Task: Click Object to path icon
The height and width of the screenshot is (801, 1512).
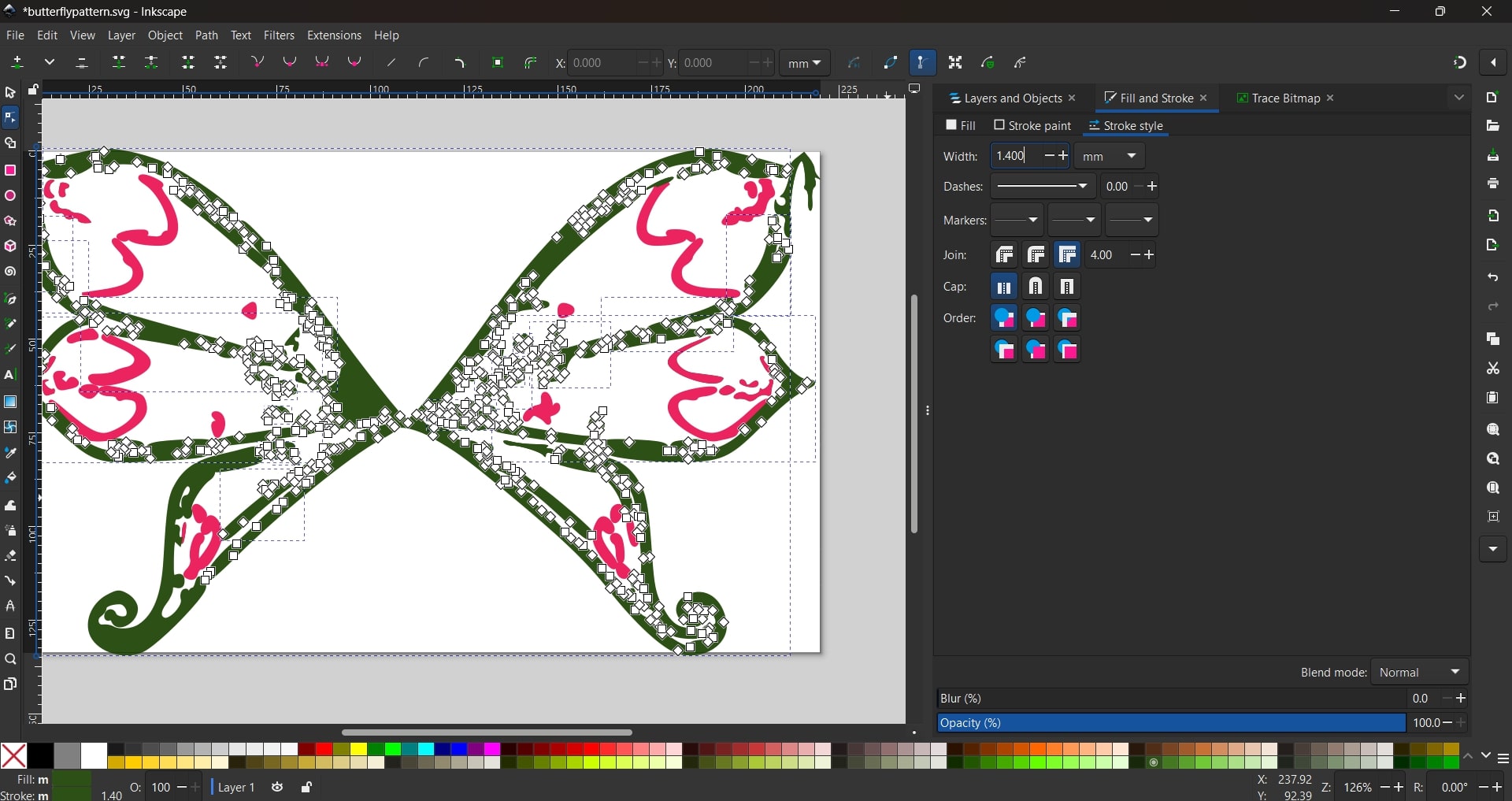Action: [498, 63]
